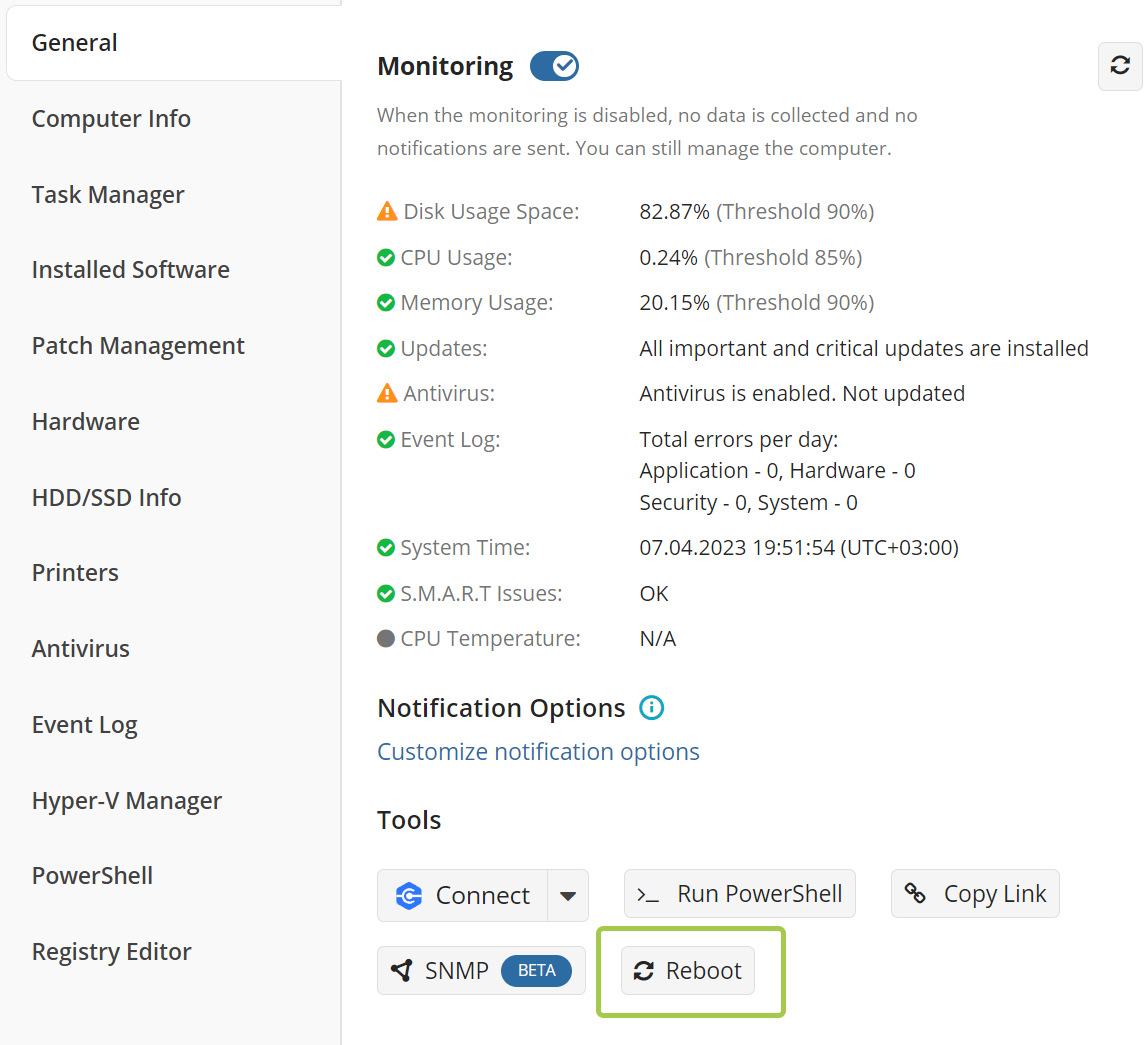
Task: Click the text 'Antivirus is enabled. Not updated'
Action: pos(802,393)
